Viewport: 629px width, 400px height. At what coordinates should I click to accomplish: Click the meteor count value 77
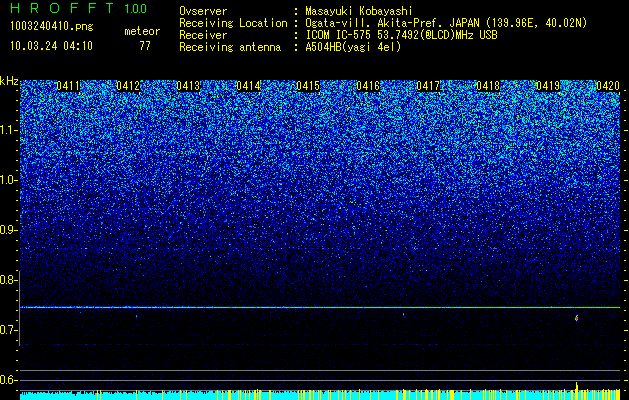(145, 46)
